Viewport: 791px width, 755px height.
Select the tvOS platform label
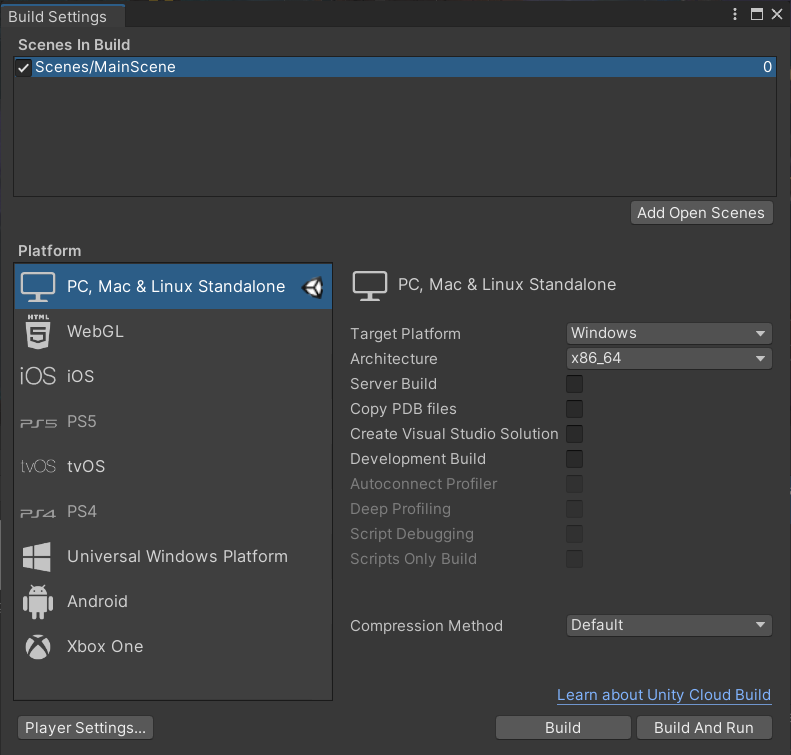[86, 467]
